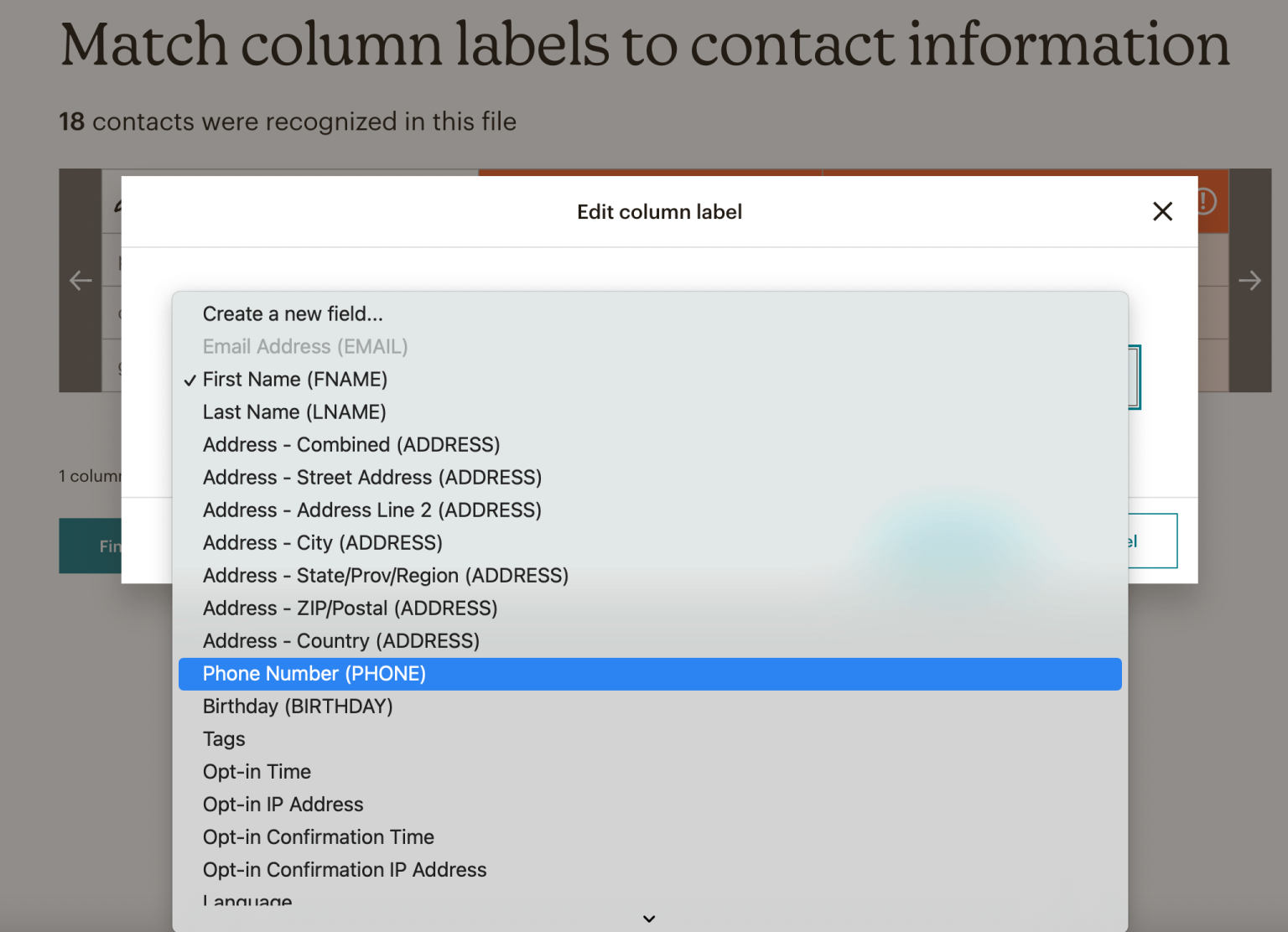Screen dimensions: 1288x932
Task: Click the warning icon on the orange column
Action: (1205, 201)
